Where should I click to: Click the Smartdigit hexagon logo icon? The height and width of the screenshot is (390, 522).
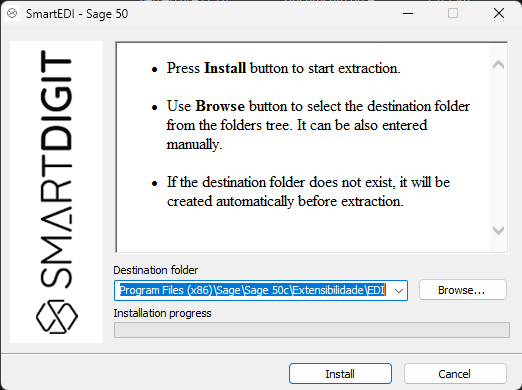click(x=57, y=317)
